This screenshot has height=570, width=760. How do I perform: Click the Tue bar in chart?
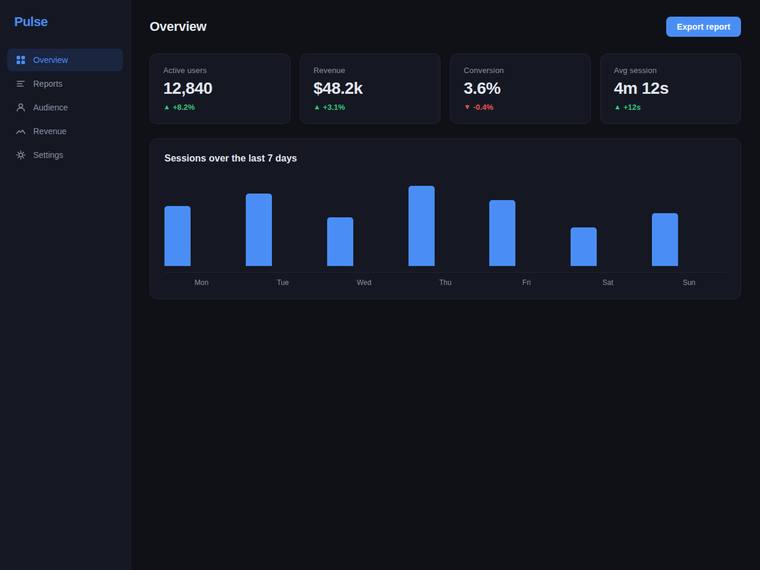click(x=259, y=230)
